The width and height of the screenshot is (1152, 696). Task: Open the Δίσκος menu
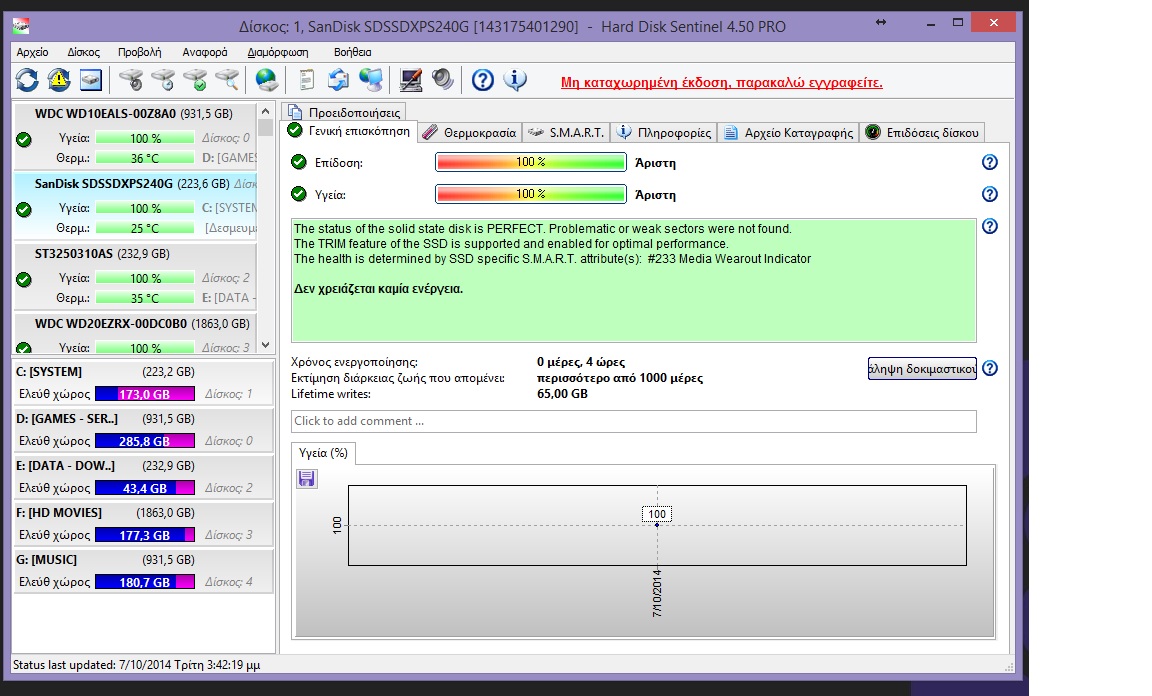pyautogui.click(x=83, y=52)
